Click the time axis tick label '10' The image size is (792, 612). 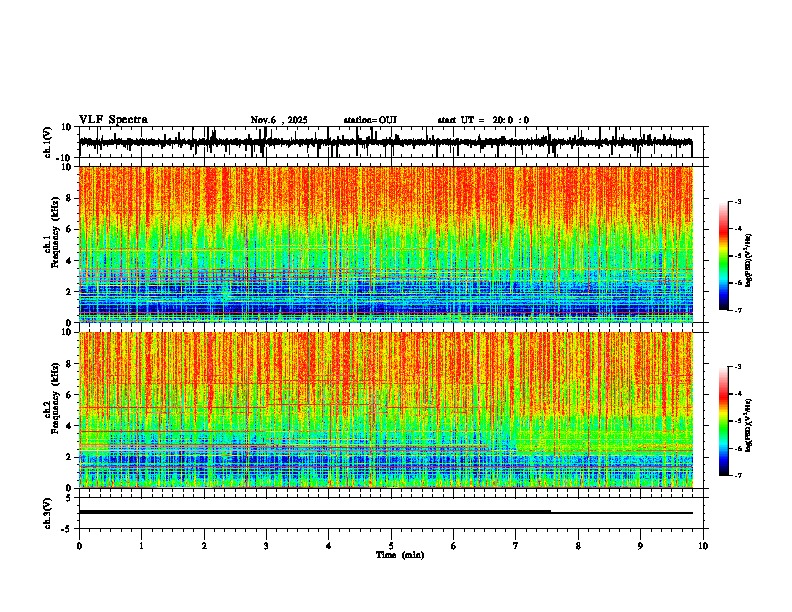[703, 546]
